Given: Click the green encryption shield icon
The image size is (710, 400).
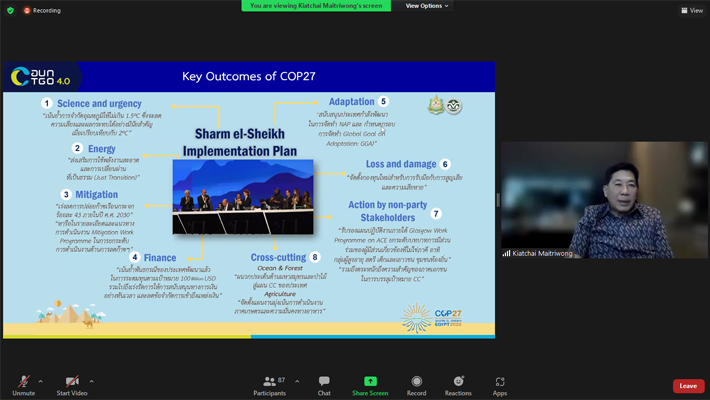Looking at the screenshot, I should point(10,10).
